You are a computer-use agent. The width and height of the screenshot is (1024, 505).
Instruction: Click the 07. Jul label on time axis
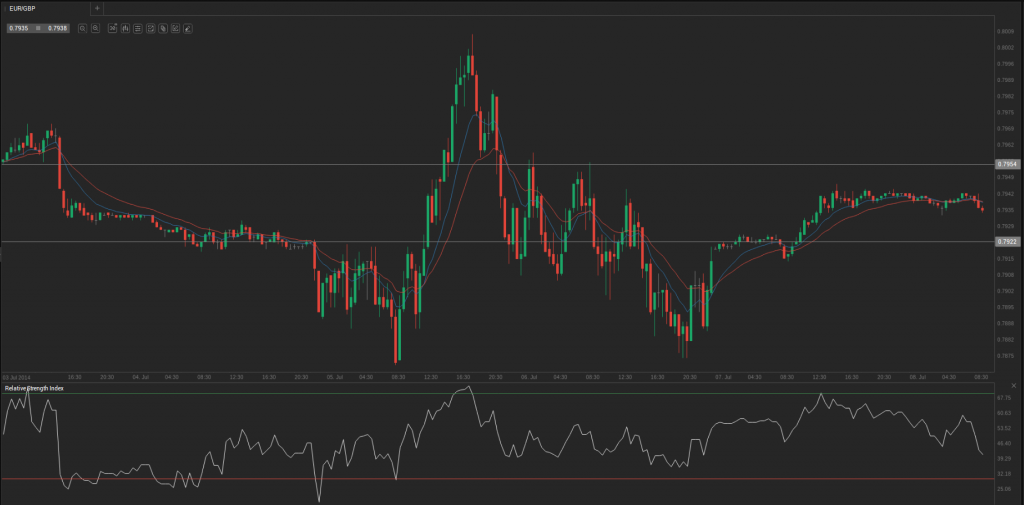722,376
